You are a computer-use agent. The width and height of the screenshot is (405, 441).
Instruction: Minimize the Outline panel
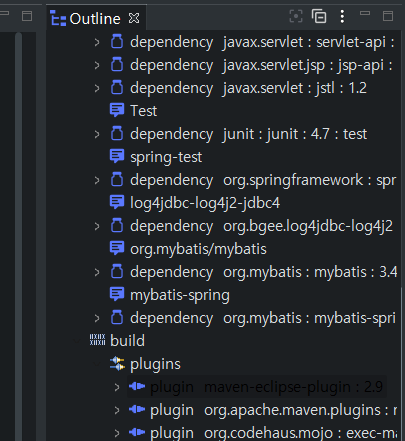pos(365,14)
